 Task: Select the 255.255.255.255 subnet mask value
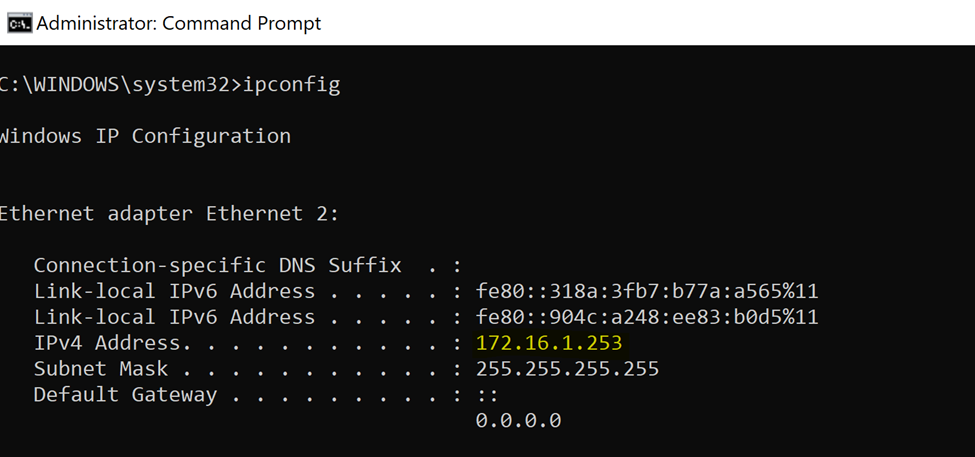click(x=567, y=369)
